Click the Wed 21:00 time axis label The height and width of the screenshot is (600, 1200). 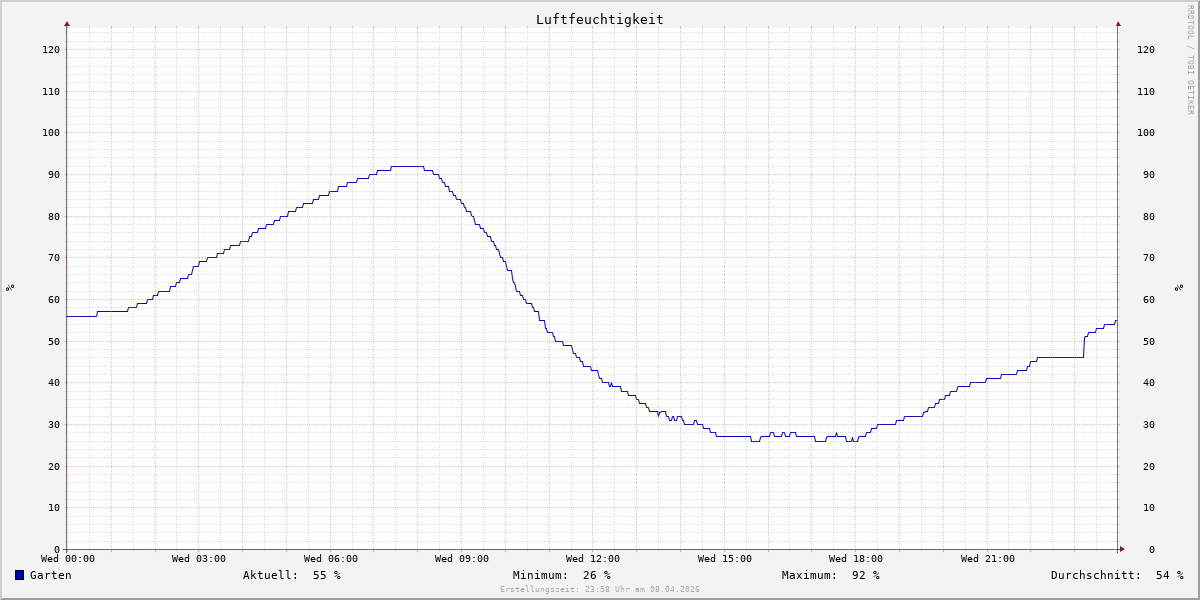pyautogui.click(x=987, y=559)
